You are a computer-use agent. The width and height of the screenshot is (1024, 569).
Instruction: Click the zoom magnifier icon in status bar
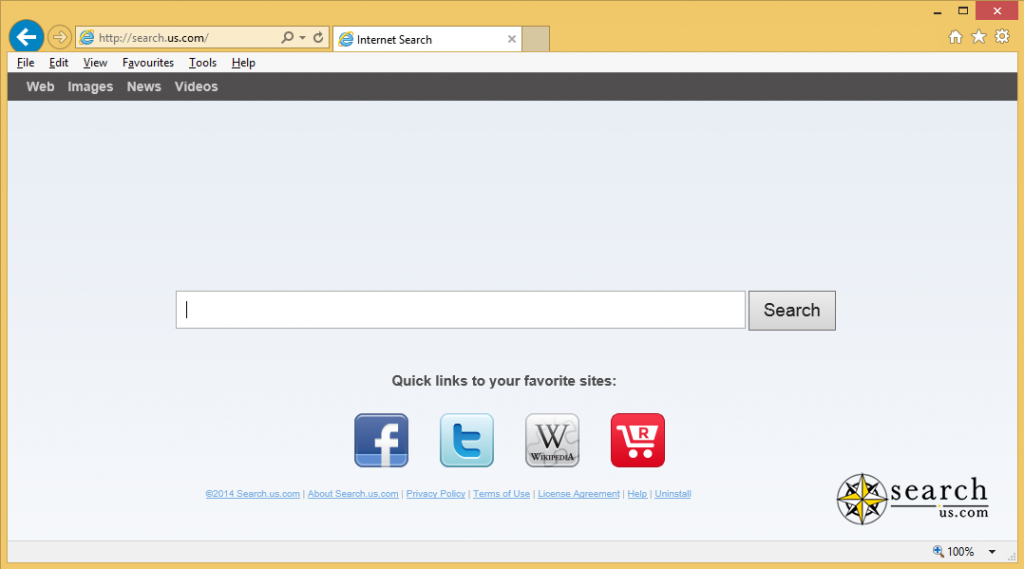(x=938, y=551)
